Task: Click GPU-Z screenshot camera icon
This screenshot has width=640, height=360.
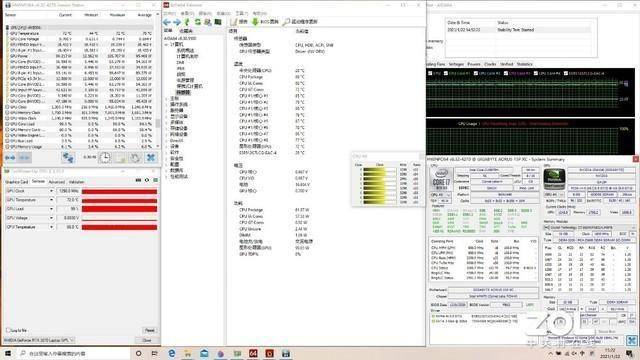Action: pyautogui.click(x=138, y=180)
